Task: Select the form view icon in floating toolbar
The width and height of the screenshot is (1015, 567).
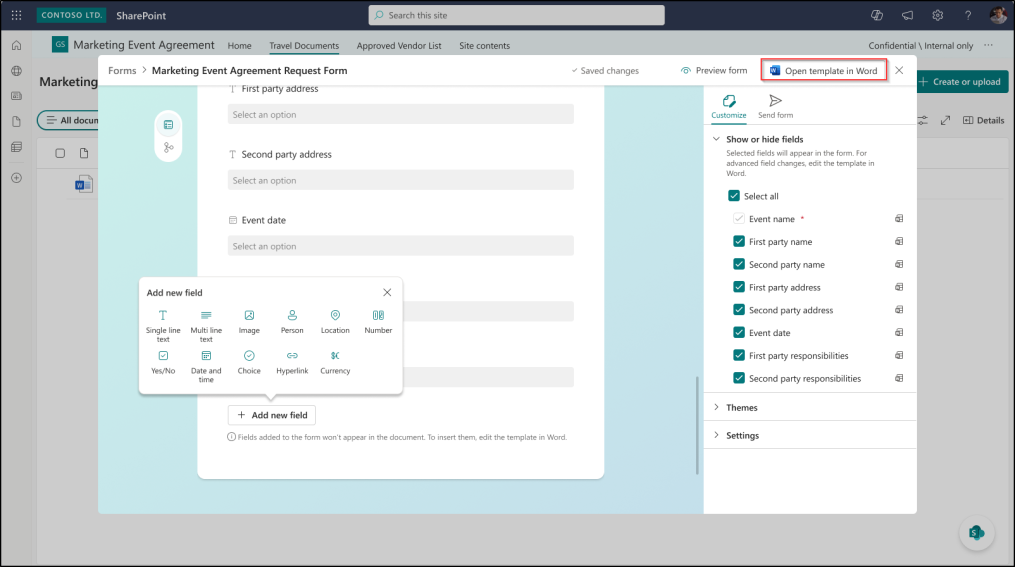Action: pos(168,124)
